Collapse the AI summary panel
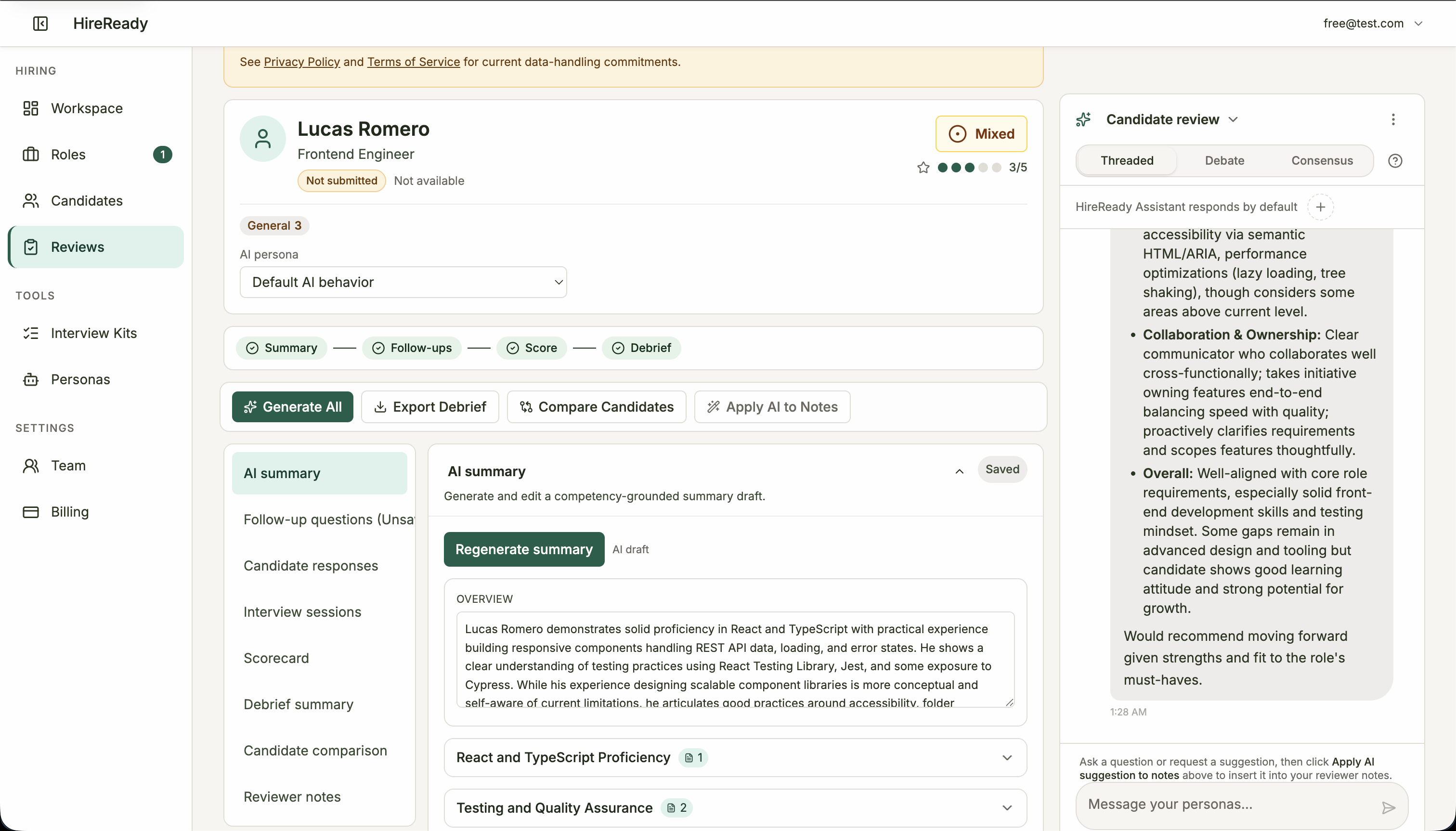 click(x=959, y=471)
